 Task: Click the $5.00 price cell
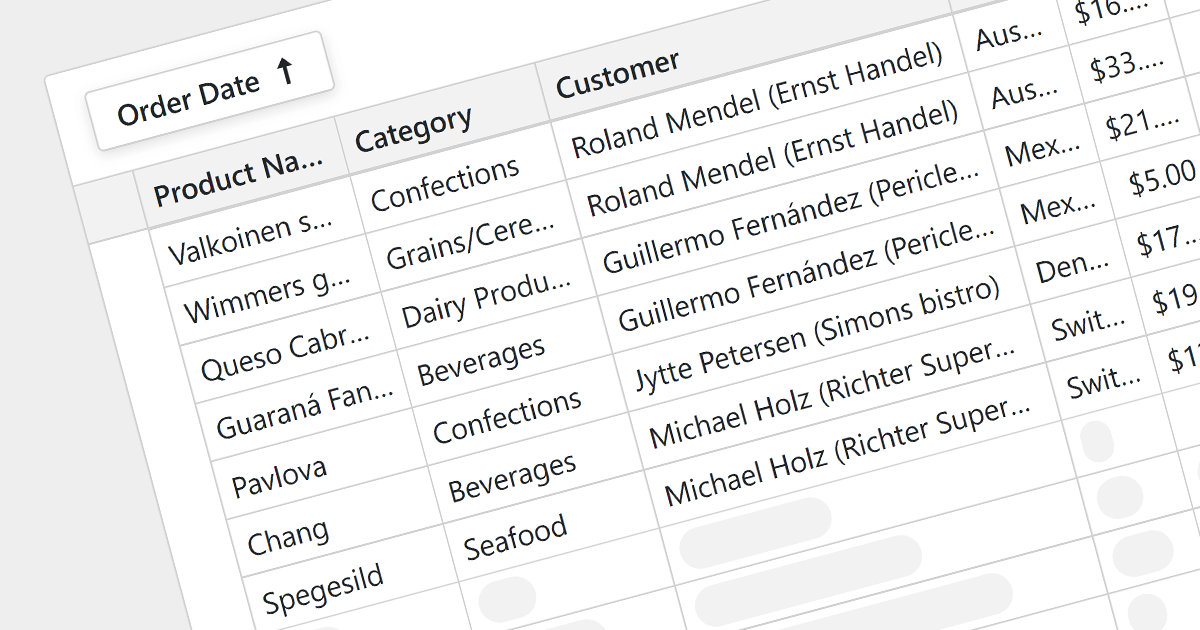pyautogui.click(x=1161, y=181)
